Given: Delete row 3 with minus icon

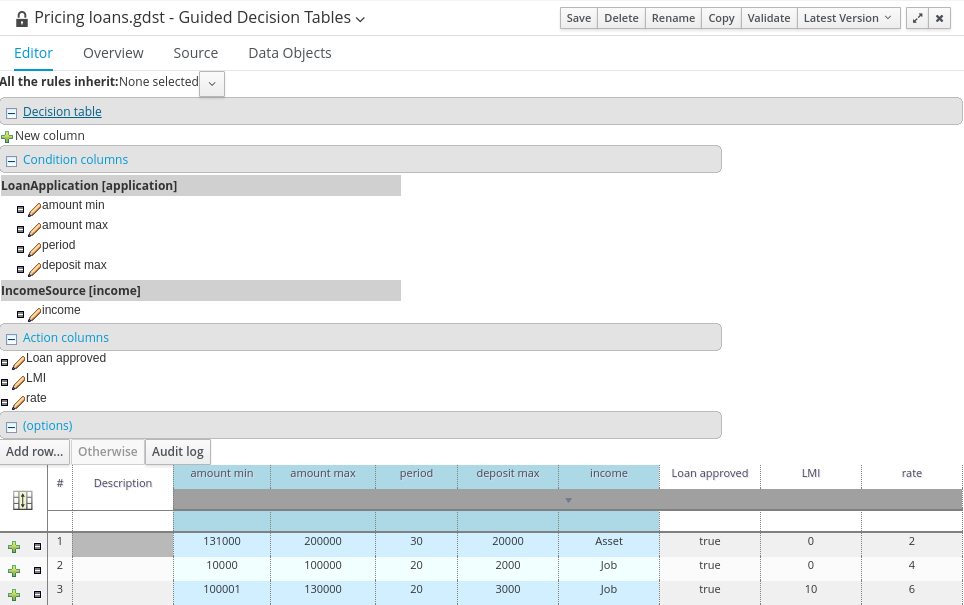Looking at the screenshot, I should click(x=37, y=594).
